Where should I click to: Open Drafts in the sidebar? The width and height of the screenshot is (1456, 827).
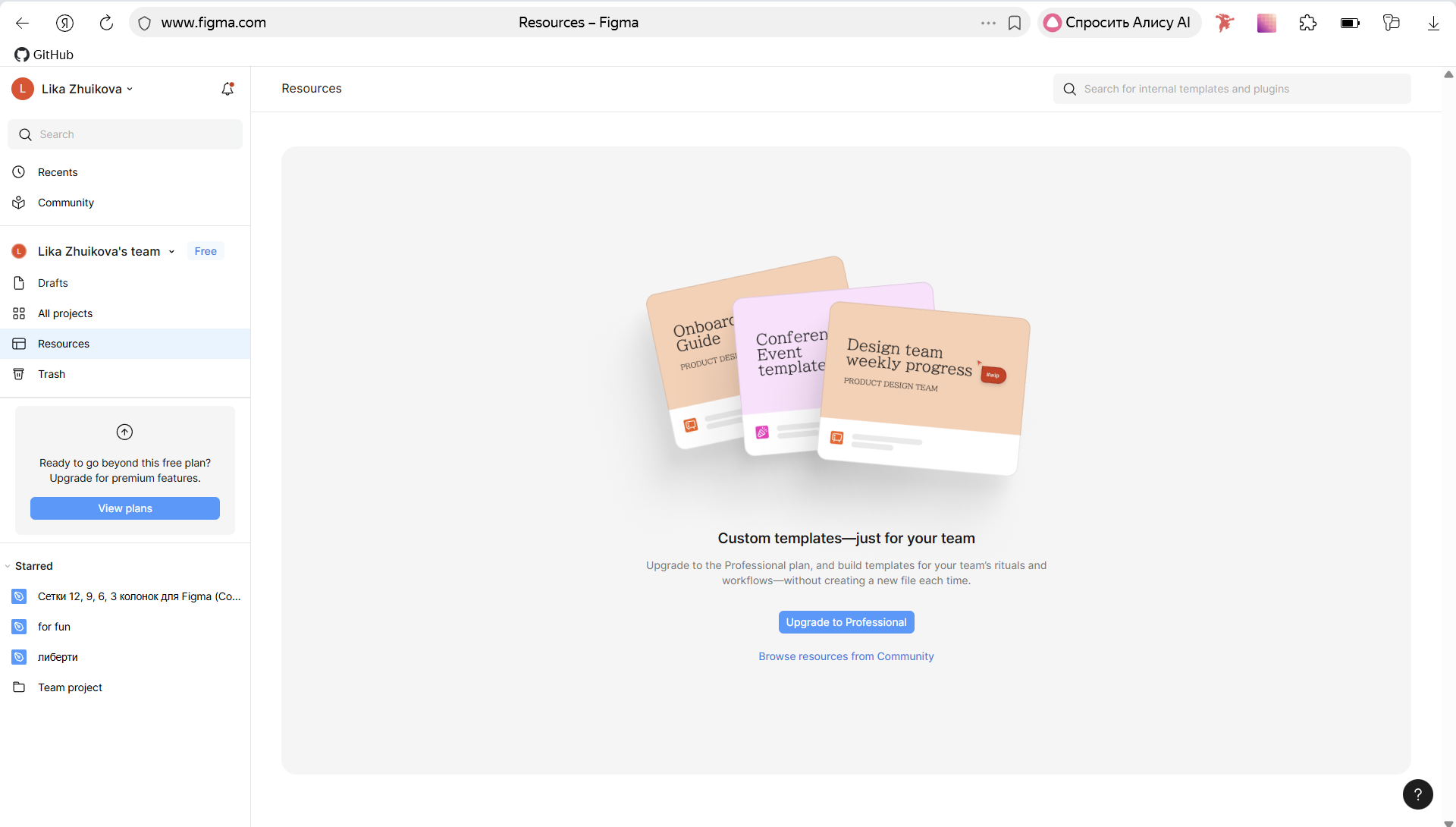point(53,283)
